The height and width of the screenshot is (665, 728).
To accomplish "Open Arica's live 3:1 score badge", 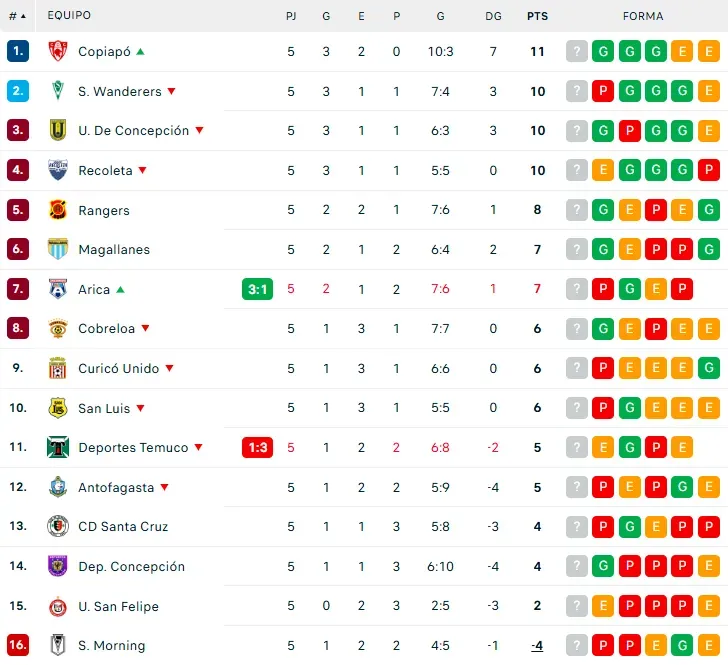I will (257, 289).
